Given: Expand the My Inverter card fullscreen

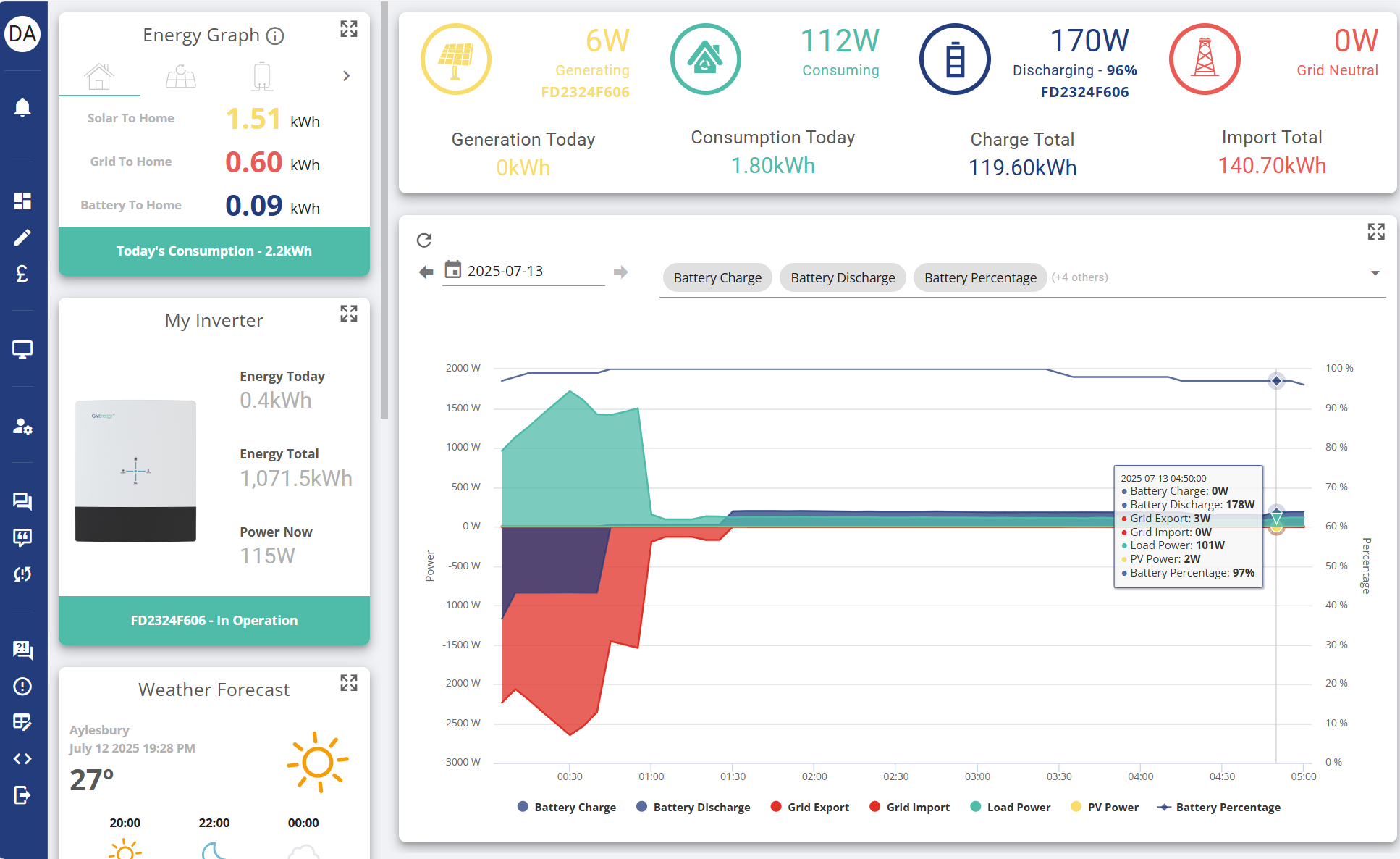Looking at the screenshot, I should (x=349, y=314).
